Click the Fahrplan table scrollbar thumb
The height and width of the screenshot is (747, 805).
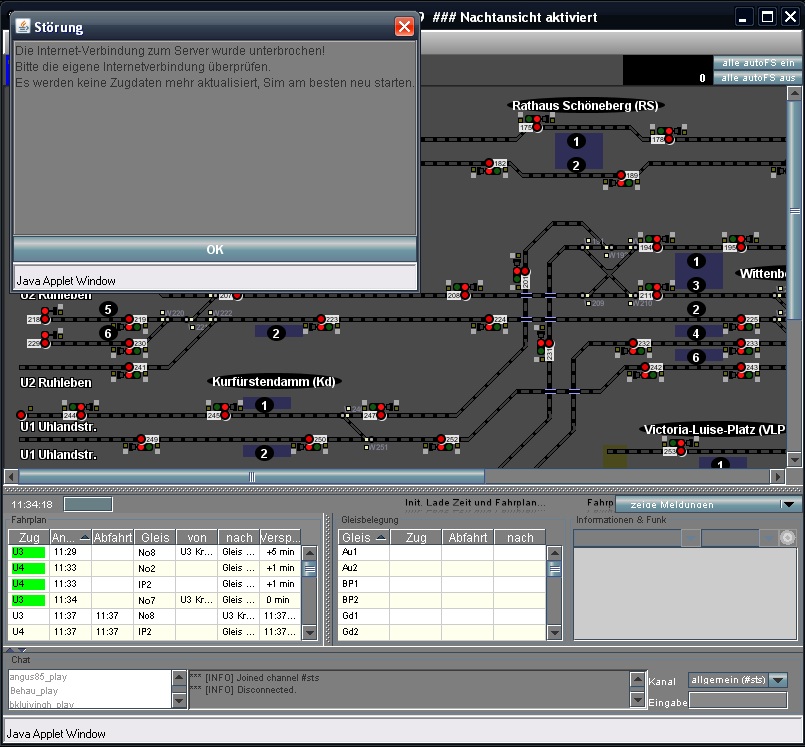click(x=310, y=569)
